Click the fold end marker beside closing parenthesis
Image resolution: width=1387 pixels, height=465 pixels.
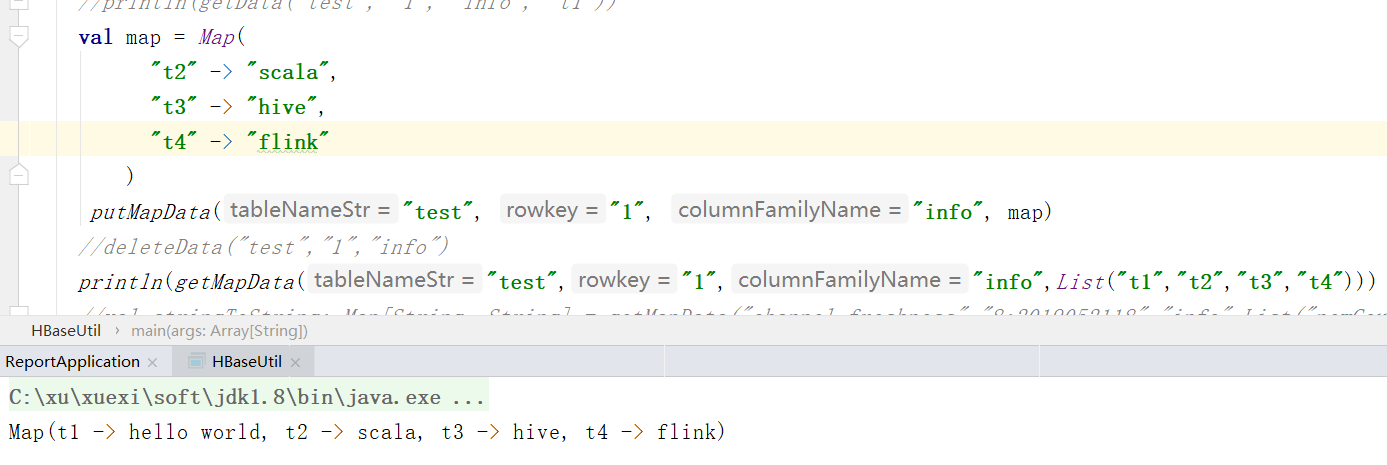point(18,176)
